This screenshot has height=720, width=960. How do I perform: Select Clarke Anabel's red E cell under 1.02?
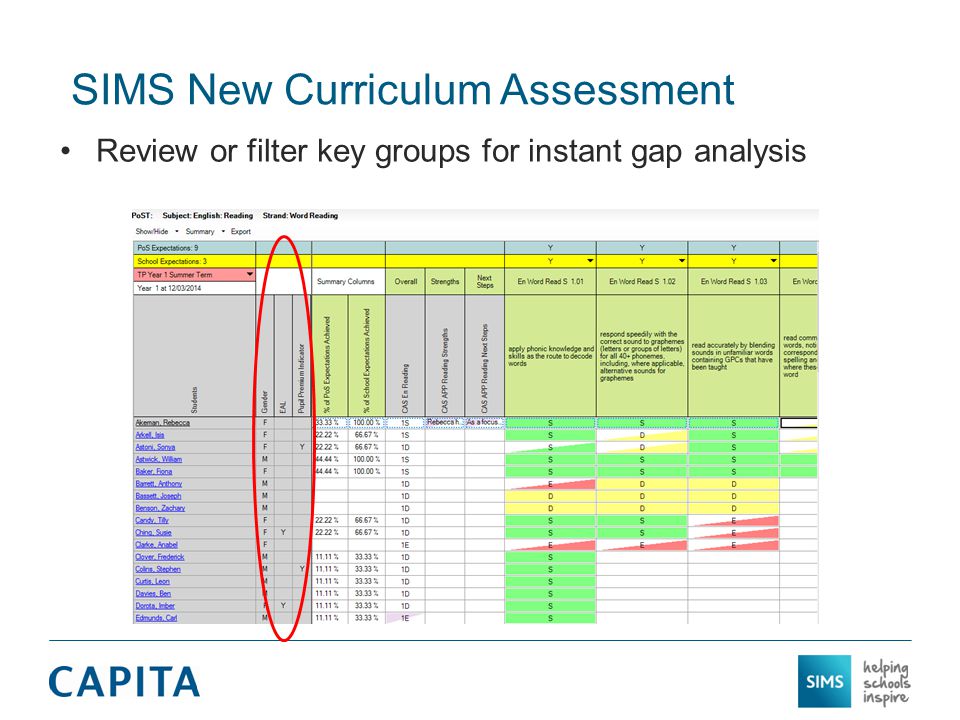click(642, 545)
